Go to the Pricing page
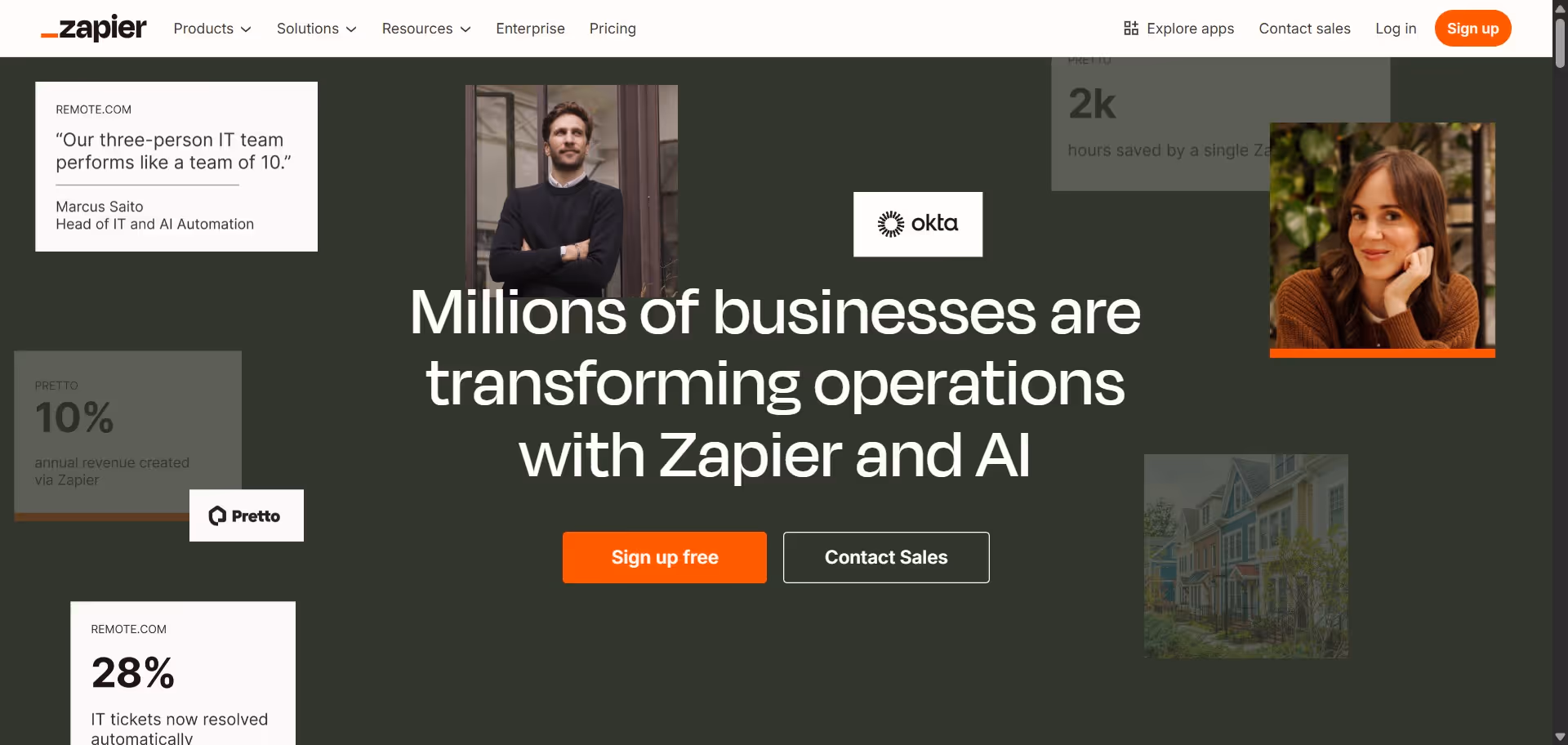 click(x=612, y=29)
